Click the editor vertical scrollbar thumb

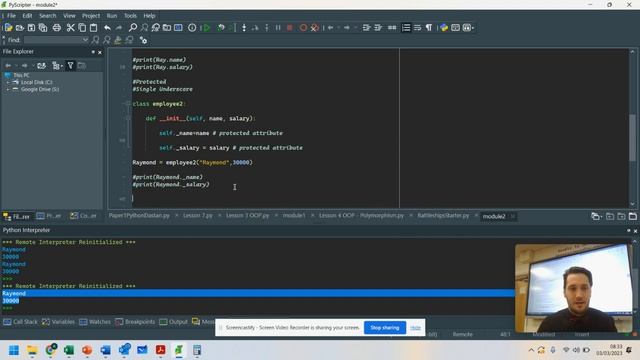pyautogui.click(x=633, y=138)
